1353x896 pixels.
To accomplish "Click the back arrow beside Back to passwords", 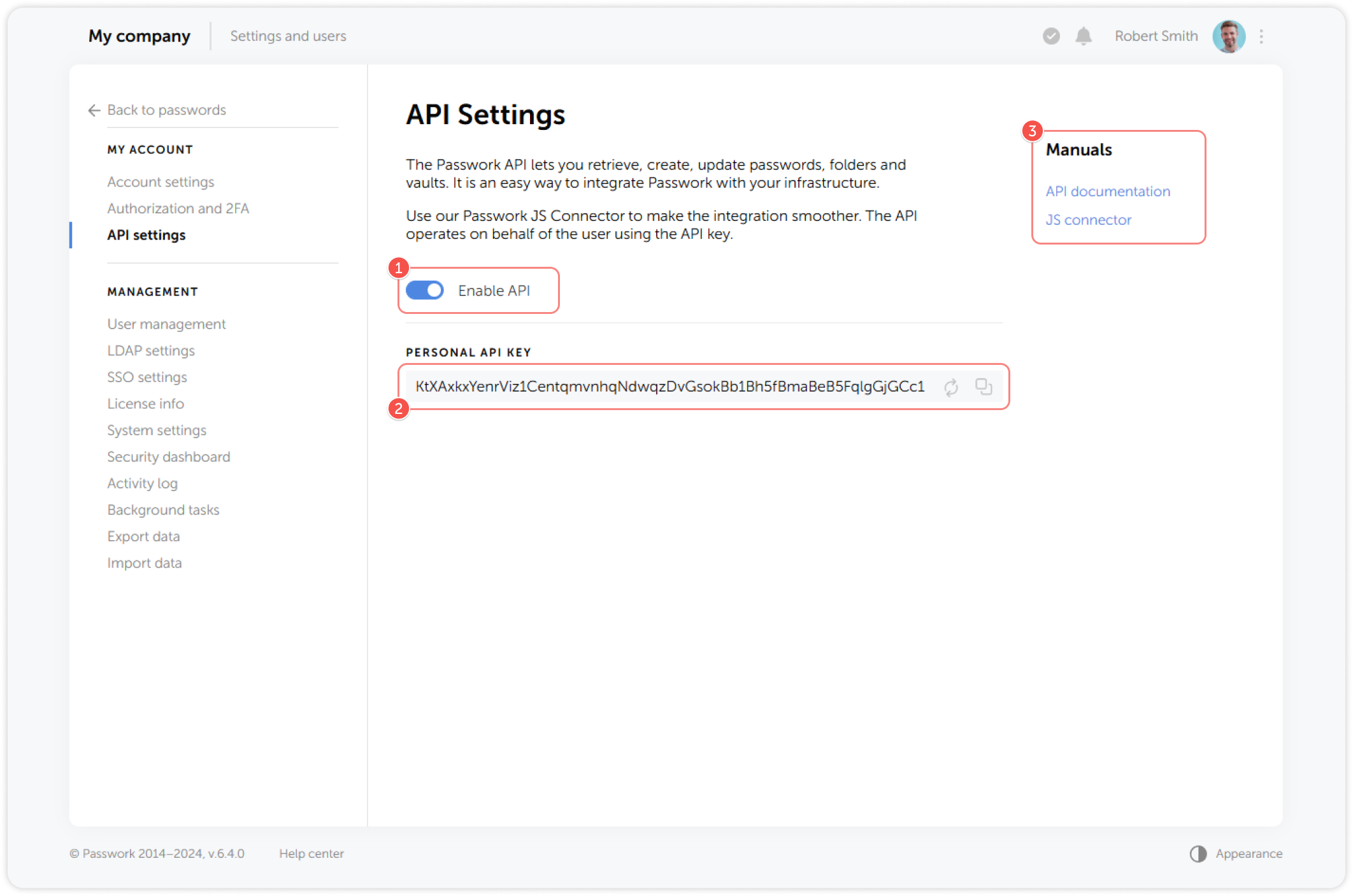I will pyautogui.click(x=93, y=110).
